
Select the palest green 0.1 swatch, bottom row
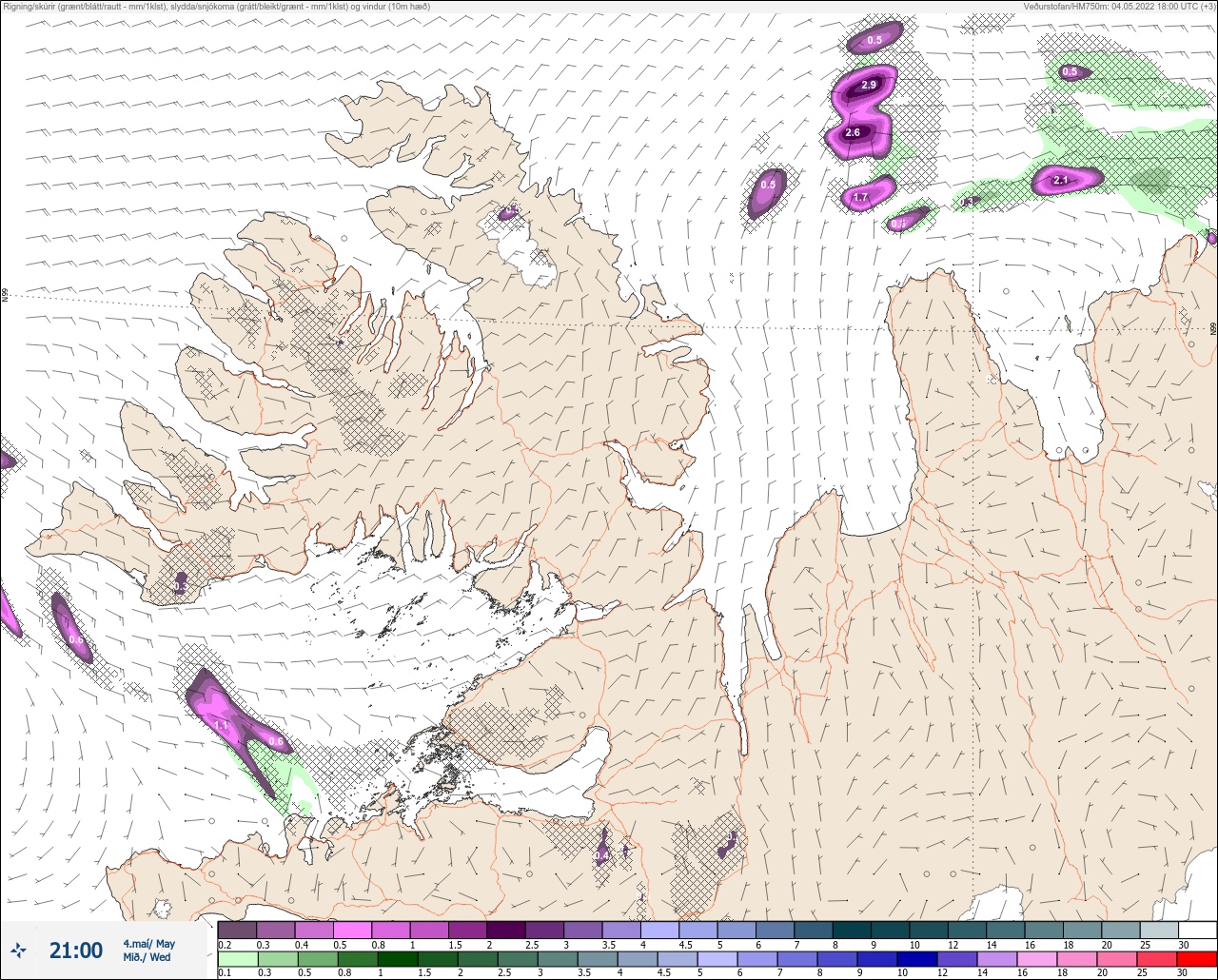(x=237, y=959)
